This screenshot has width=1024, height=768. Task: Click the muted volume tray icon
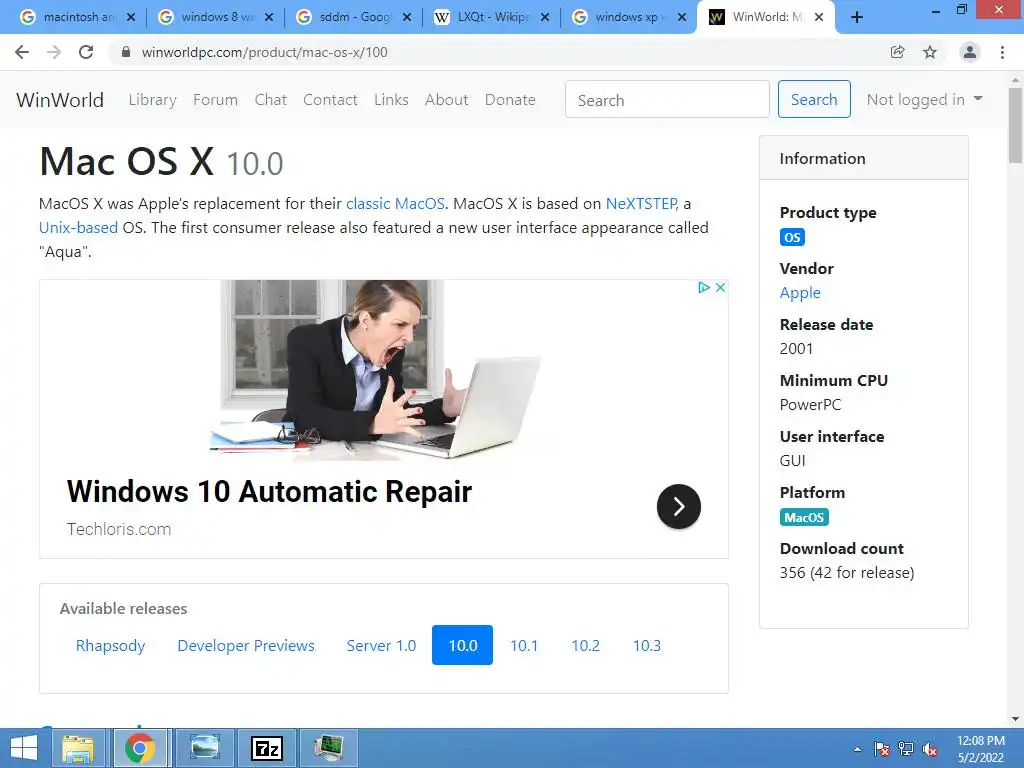click(x=930, y=749)
